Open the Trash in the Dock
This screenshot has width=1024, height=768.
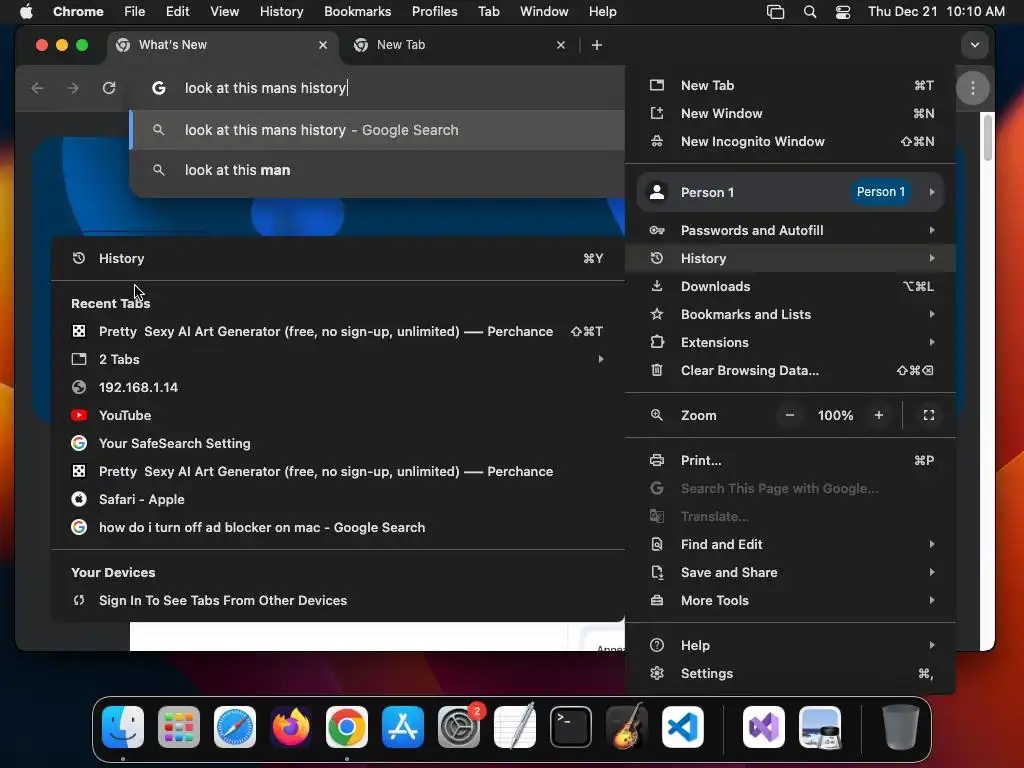901,727
